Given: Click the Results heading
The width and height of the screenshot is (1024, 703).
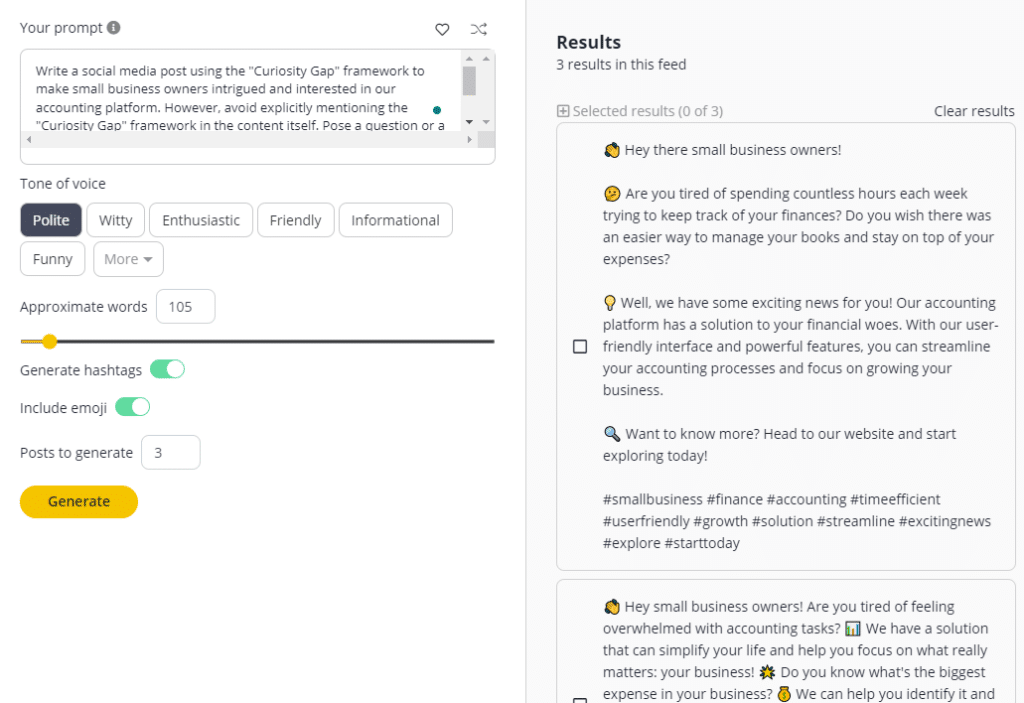Looking at the screenshot, I should point(588,42).
